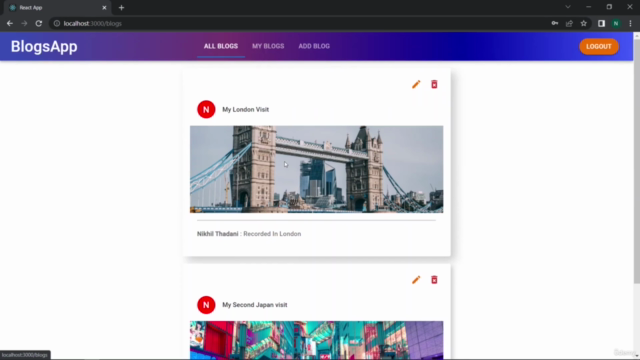Share this page using the share icon
Viewport: 640px width, 360px height.
click(x=569, y=24)
